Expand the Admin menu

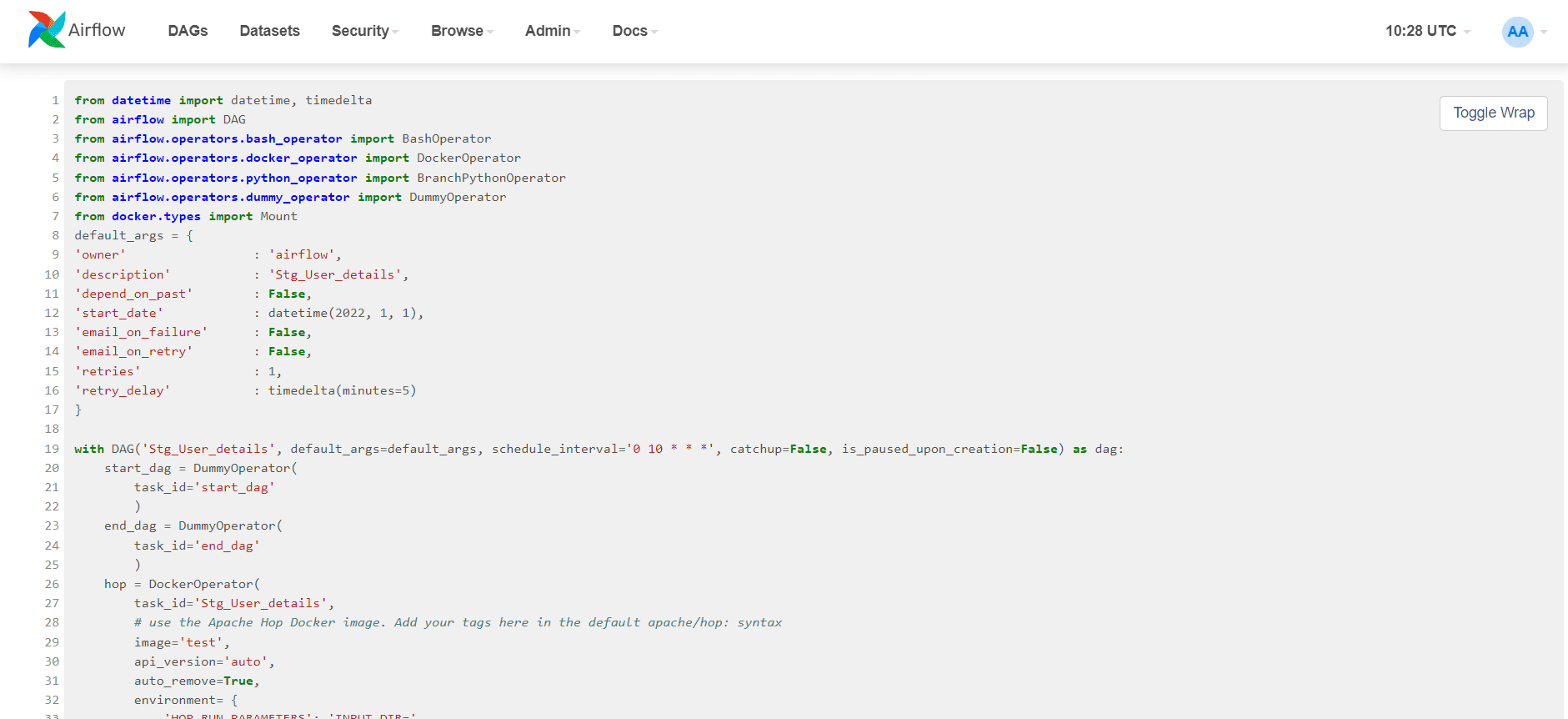pyautogui.click(x=552, y=31)
